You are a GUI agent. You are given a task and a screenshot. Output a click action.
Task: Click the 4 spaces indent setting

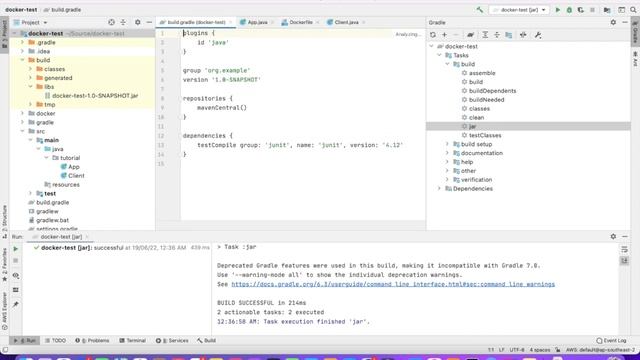tap(540, 350)
